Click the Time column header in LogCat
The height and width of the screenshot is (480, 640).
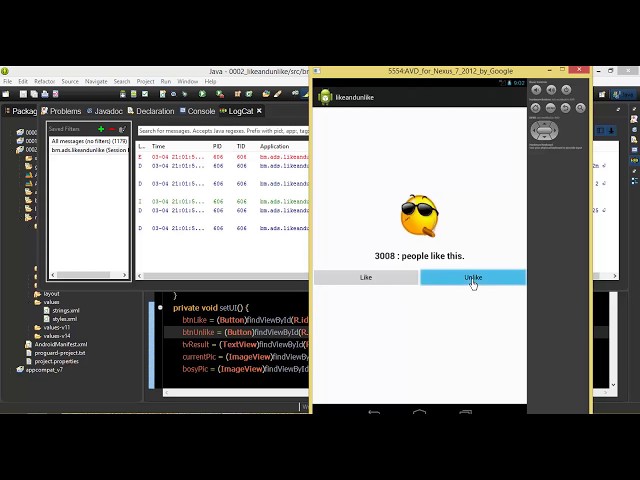pos(158,147)
